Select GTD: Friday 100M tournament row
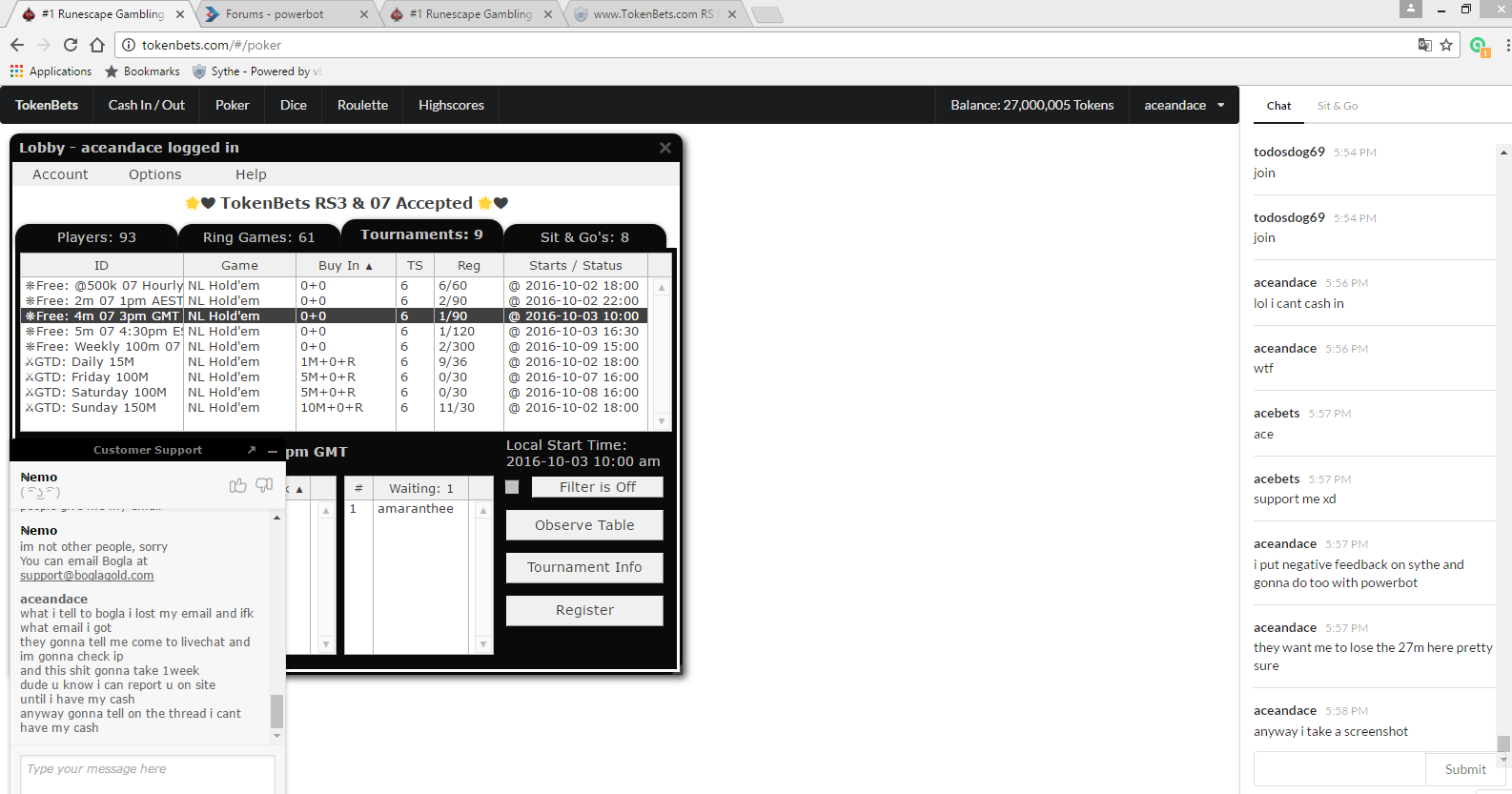This screenshot has width=1512, height=794. pyautogui.click(x=334, y=377)
